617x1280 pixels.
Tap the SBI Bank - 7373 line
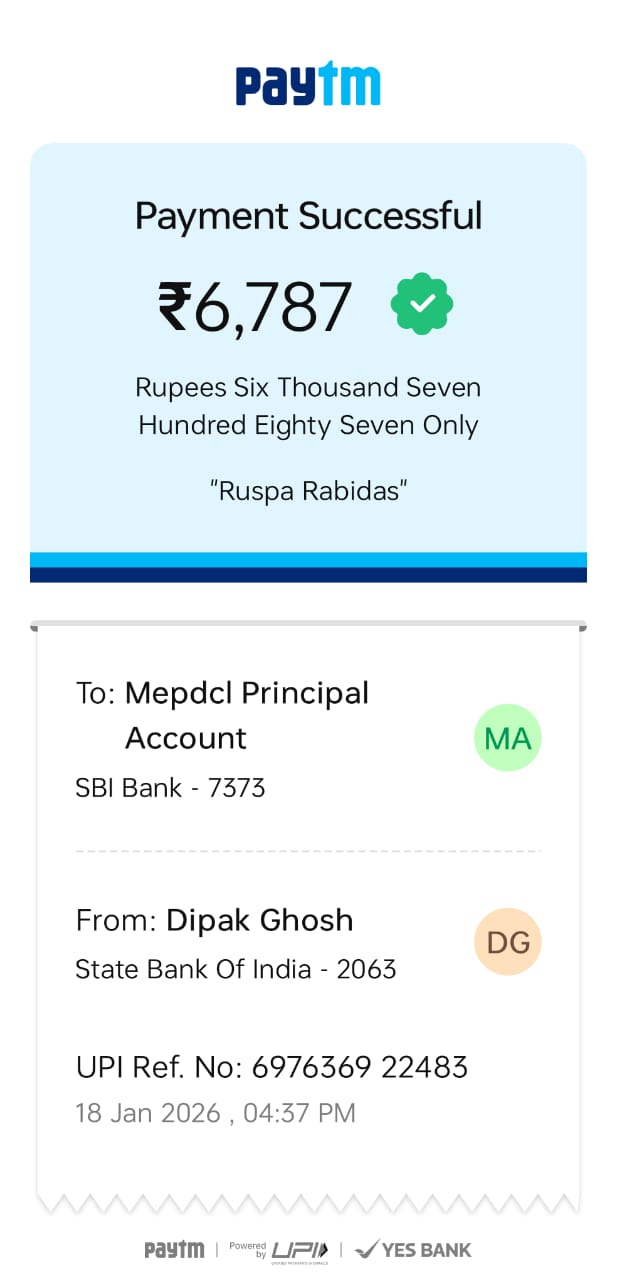[x=170, y=788]
